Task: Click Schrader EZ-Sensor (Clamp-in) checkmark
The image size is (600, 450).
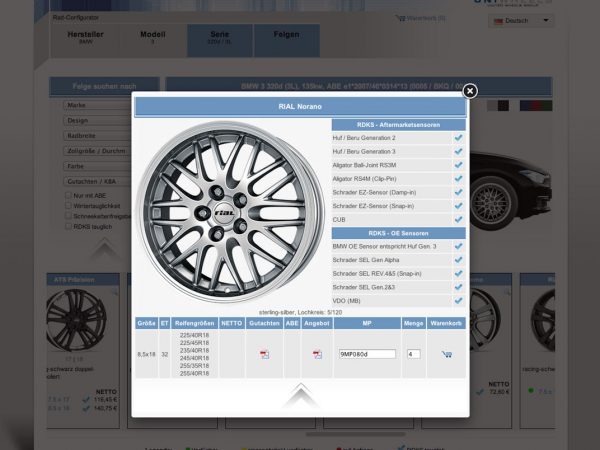Action: [458, 192]
